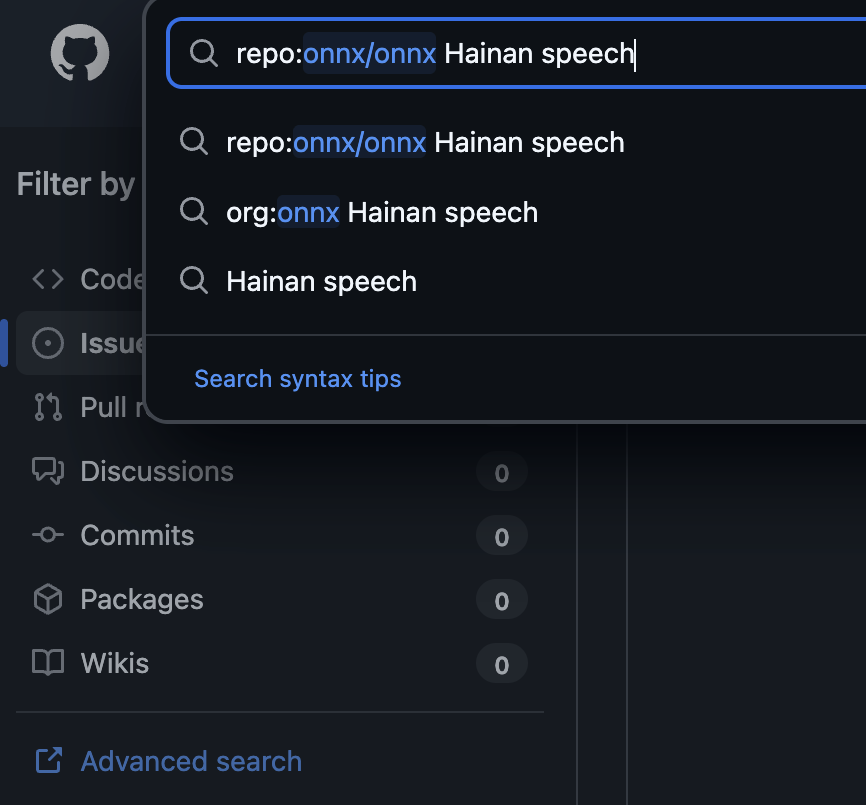The height and width of the screenshot is (805, 866).
Task: Click the Pull requests branch icon
Action: [x=48, y=407]
